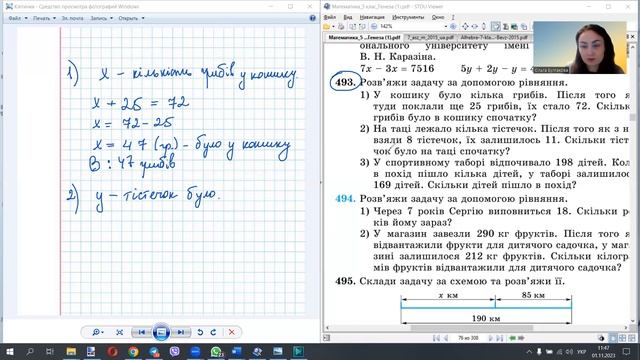Open Инструменты menu in STDU Viewer

tap(408, 17)
